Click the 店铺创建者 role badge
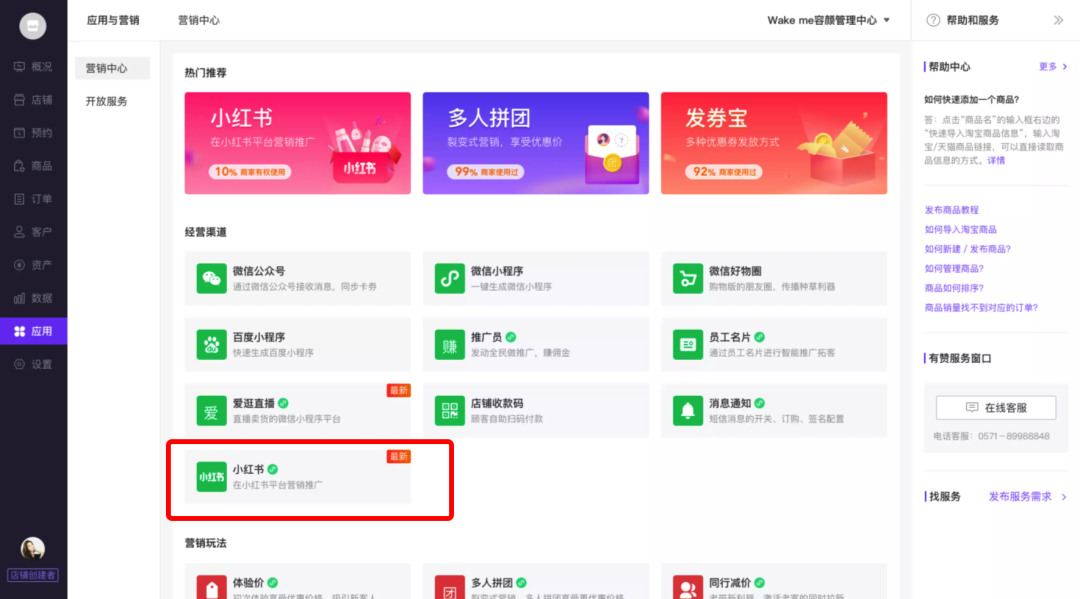The height and width of the screenshot is (599, 1080). click(32, 575)
